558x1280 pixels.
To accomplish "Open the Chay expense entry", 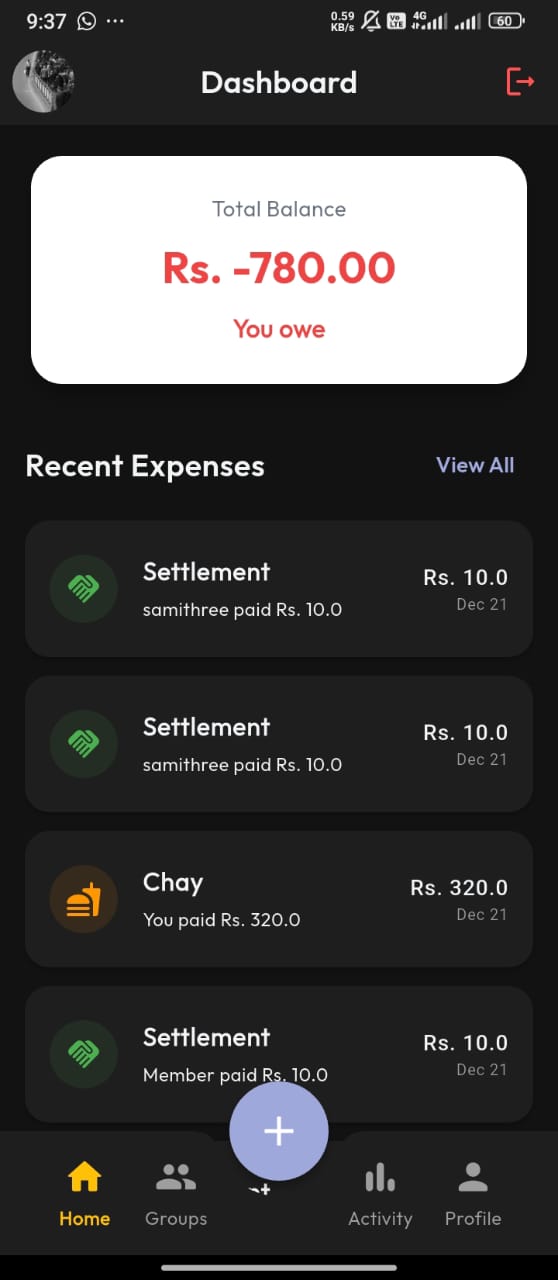I will (279, 899).
